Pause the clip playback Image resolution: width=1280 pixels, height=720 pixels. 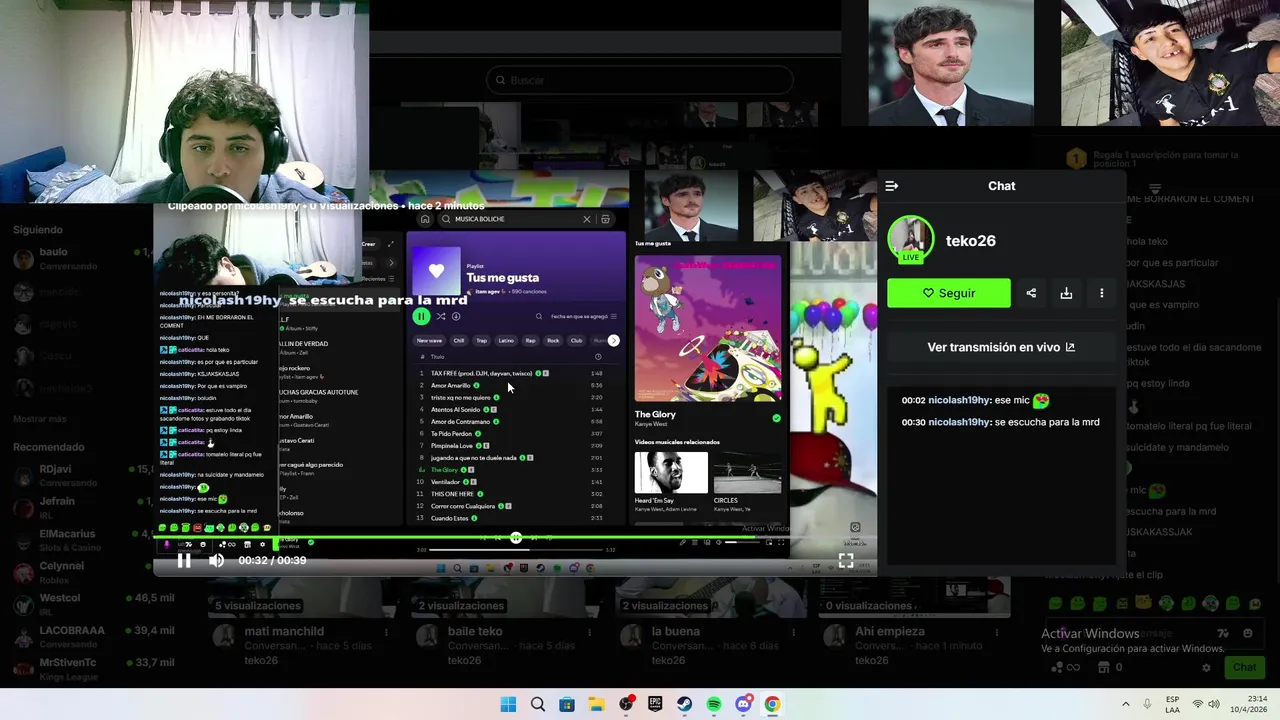pyautogui.click(x=184, y=561)
